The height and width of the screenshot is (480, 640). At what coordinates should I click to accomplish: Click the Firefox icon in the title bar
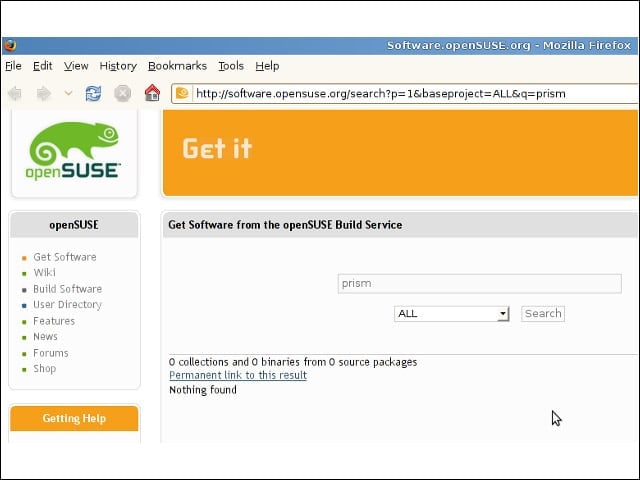[x=10, y=45]
